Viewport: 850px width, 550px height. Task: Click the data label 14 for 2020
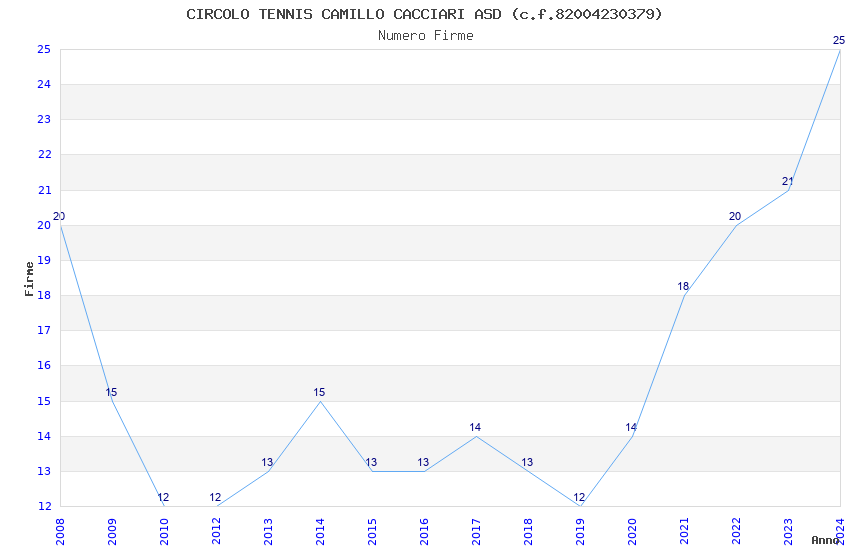click(631, 427)
